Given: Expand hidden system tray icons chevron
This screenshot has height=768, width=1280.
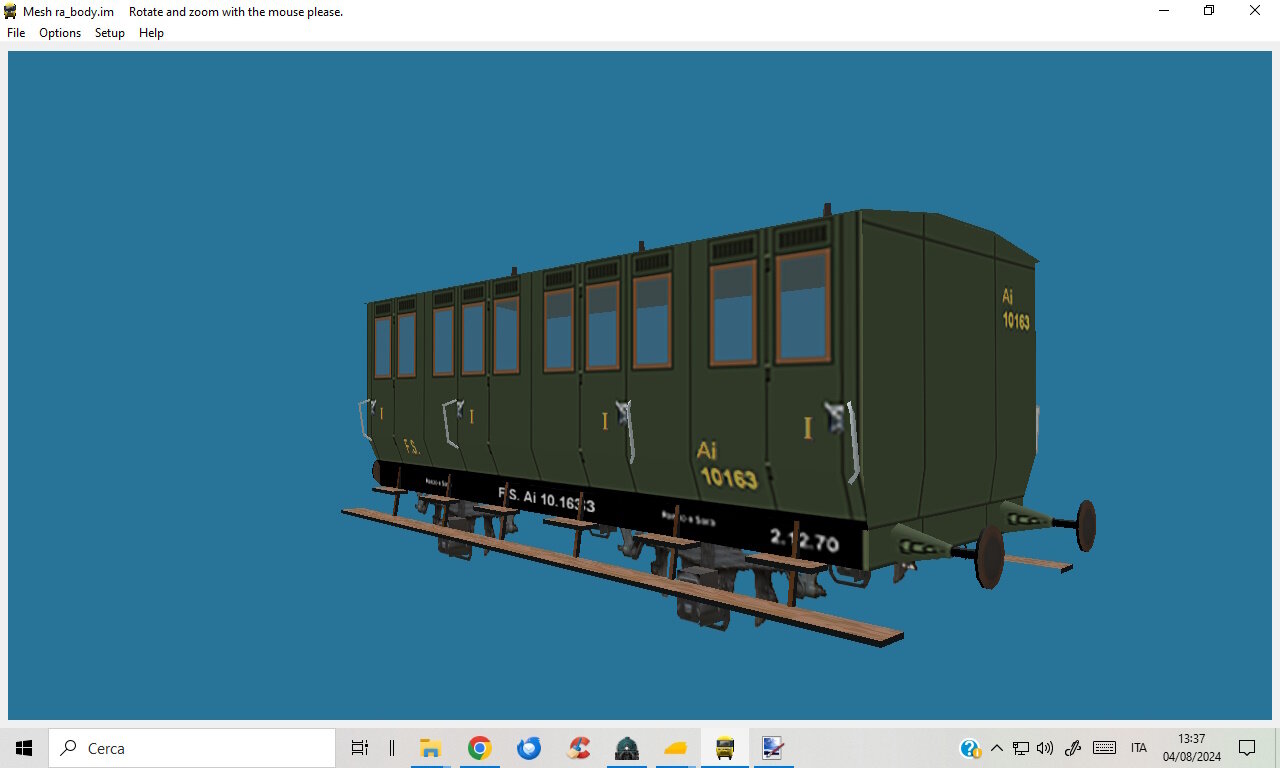Looking at the screenshot, I should (x=996, y=748).
